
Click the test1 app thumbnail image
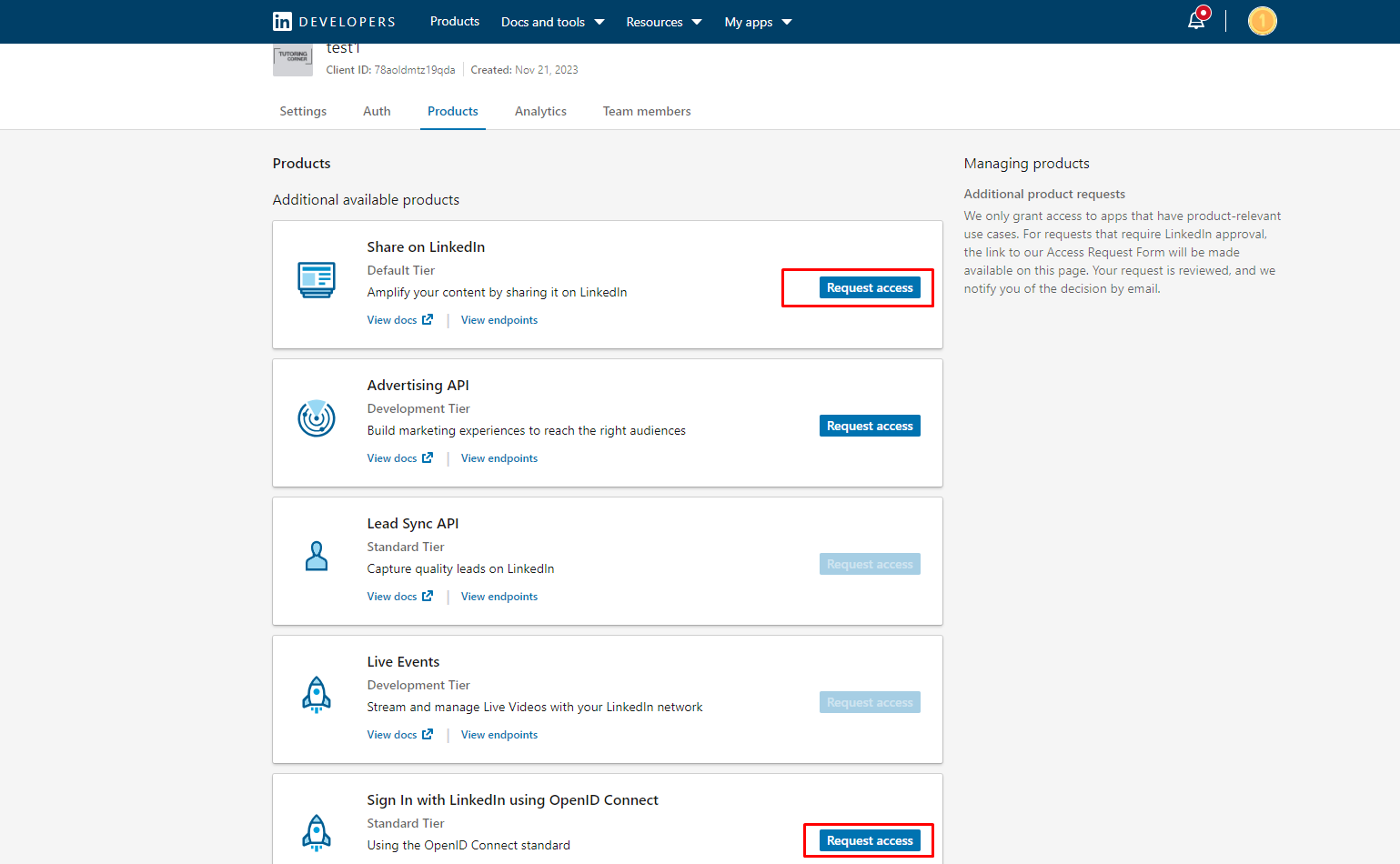pos(292,58)
